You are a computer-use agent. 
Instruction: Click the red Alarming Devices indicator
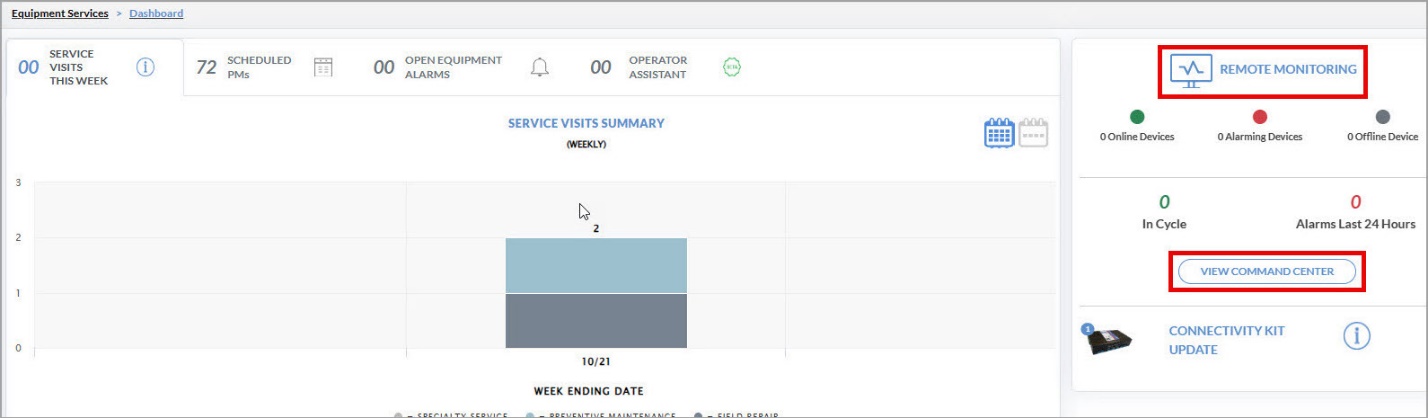1260,117
